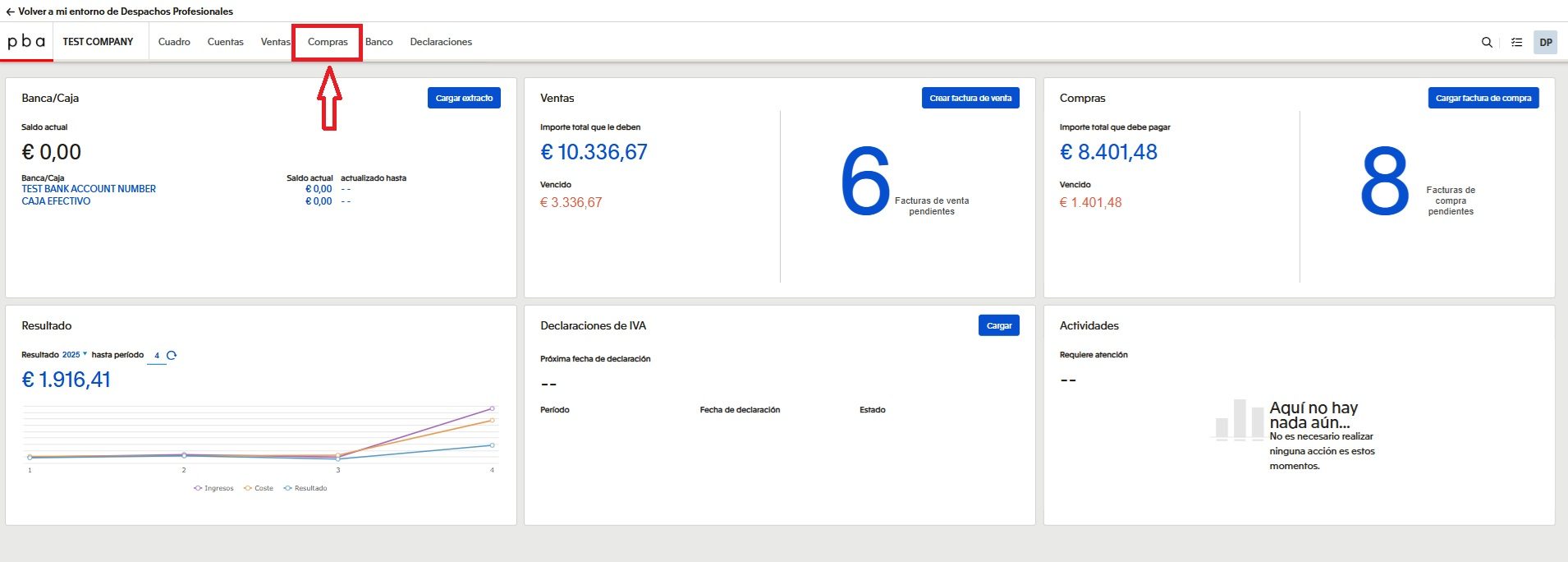Go to the Declaraciones menu
This screenshot has width=1568, height=562.
(441, 42)
